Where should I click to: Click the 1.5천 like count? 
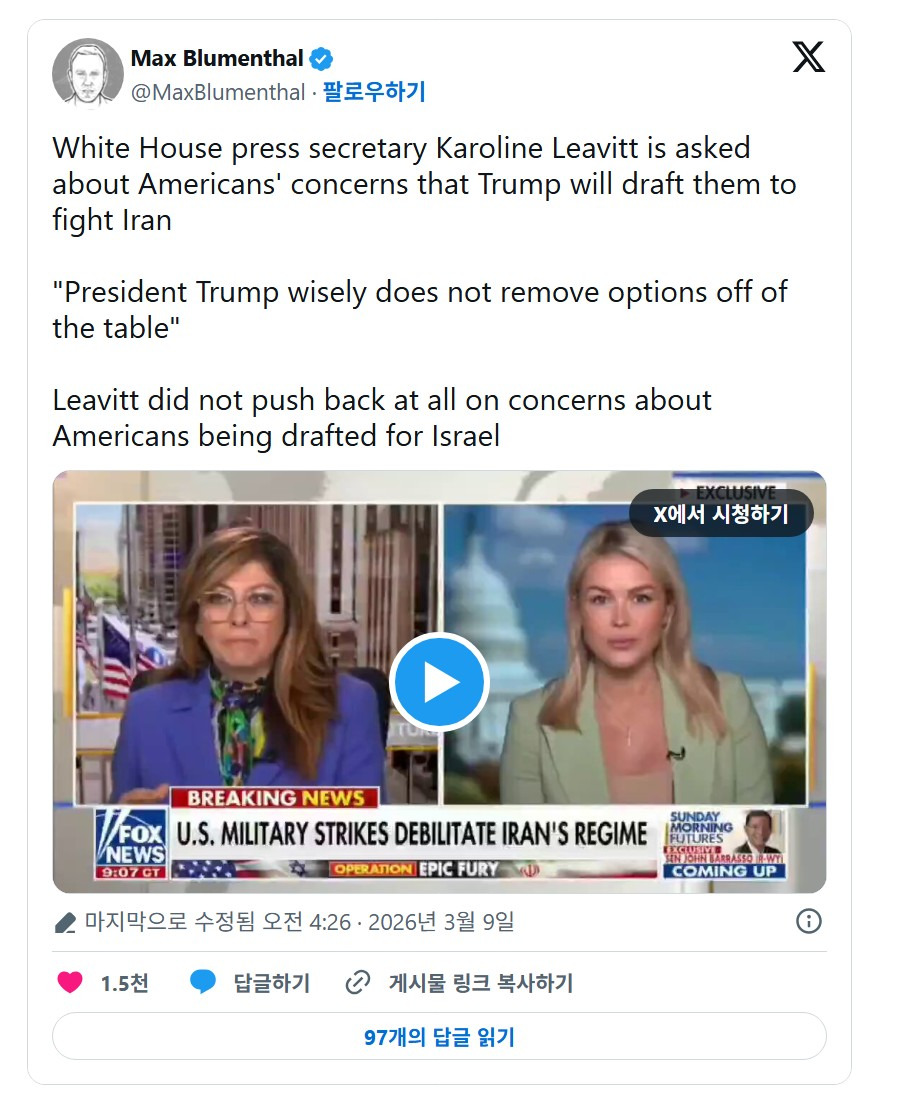[x=124, y=983]
